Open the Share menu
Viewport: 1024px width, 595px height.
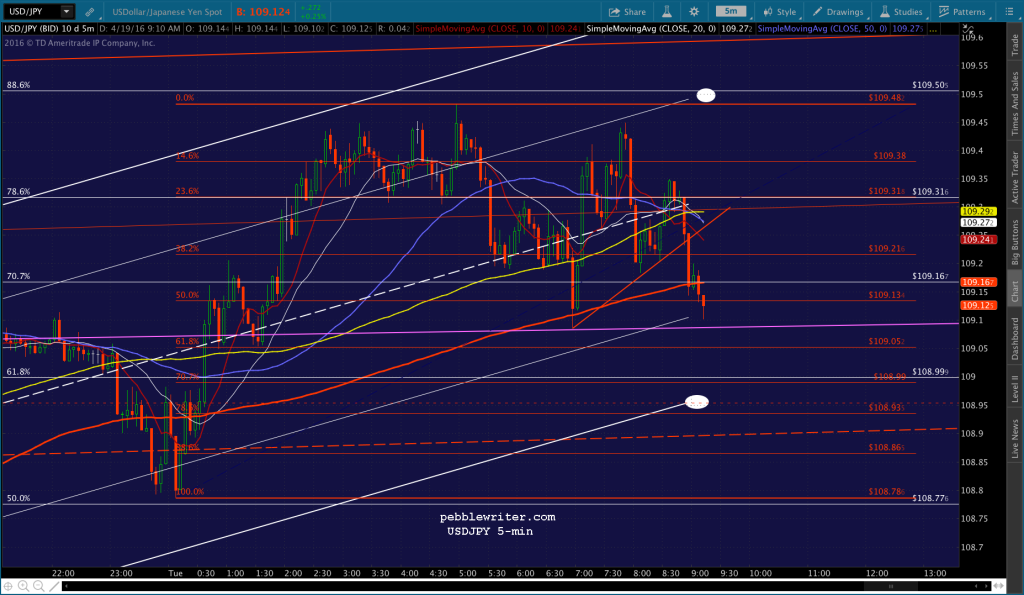[x=627, y=12]
